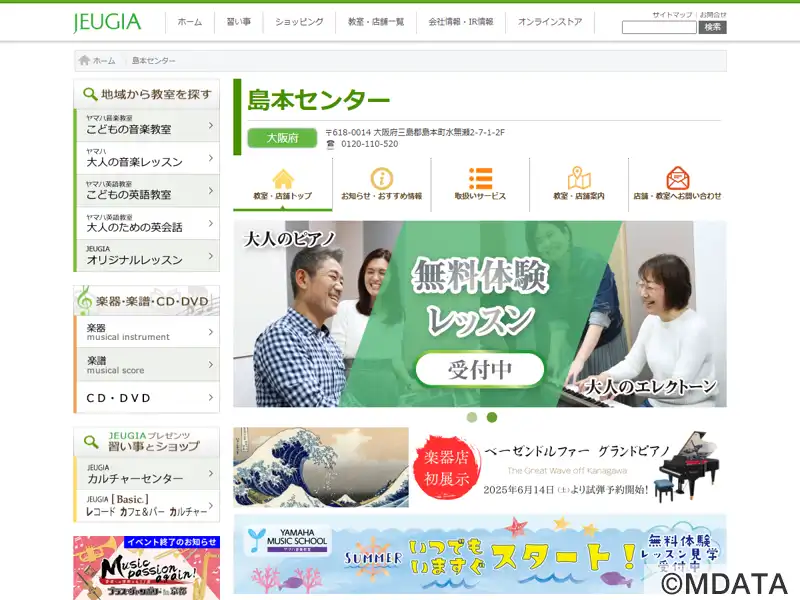
Task: Select the 店舗・教室へお問い合わせ tab label
Action: [x=678, y=196]
